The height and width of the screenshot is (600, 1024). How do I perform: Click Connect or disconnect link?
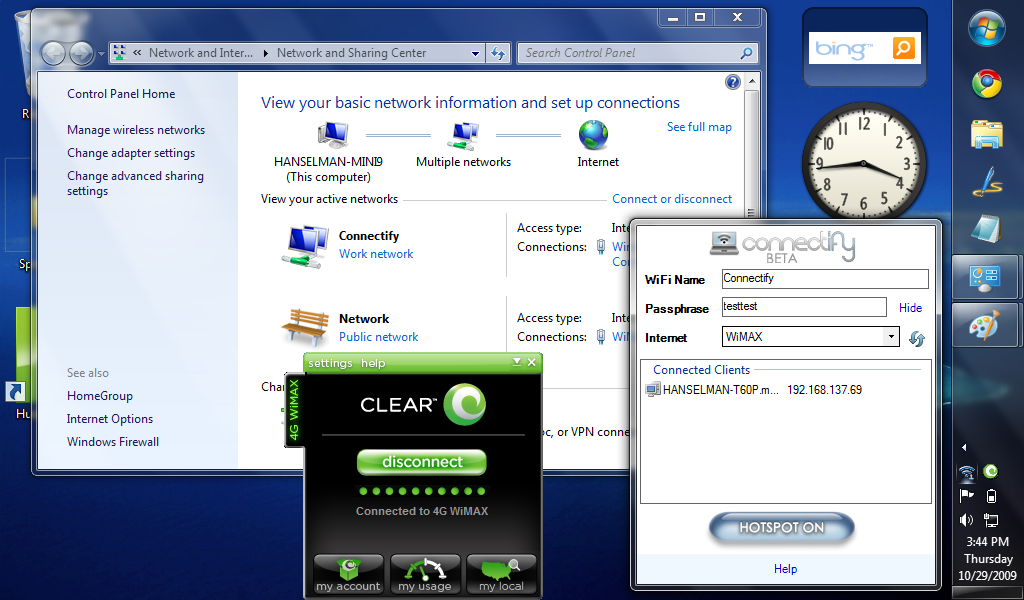(x=672, y=198)
